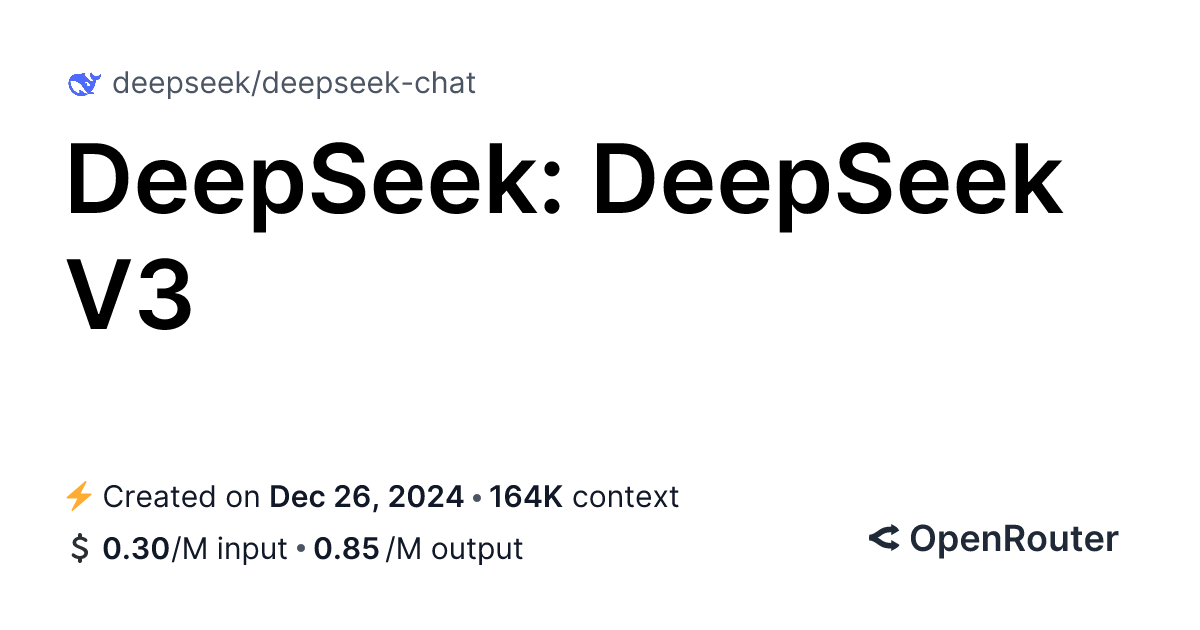Click the word "context" after 164K
This screenshot has height=630, width=1200.
click(x=625, y=496)
